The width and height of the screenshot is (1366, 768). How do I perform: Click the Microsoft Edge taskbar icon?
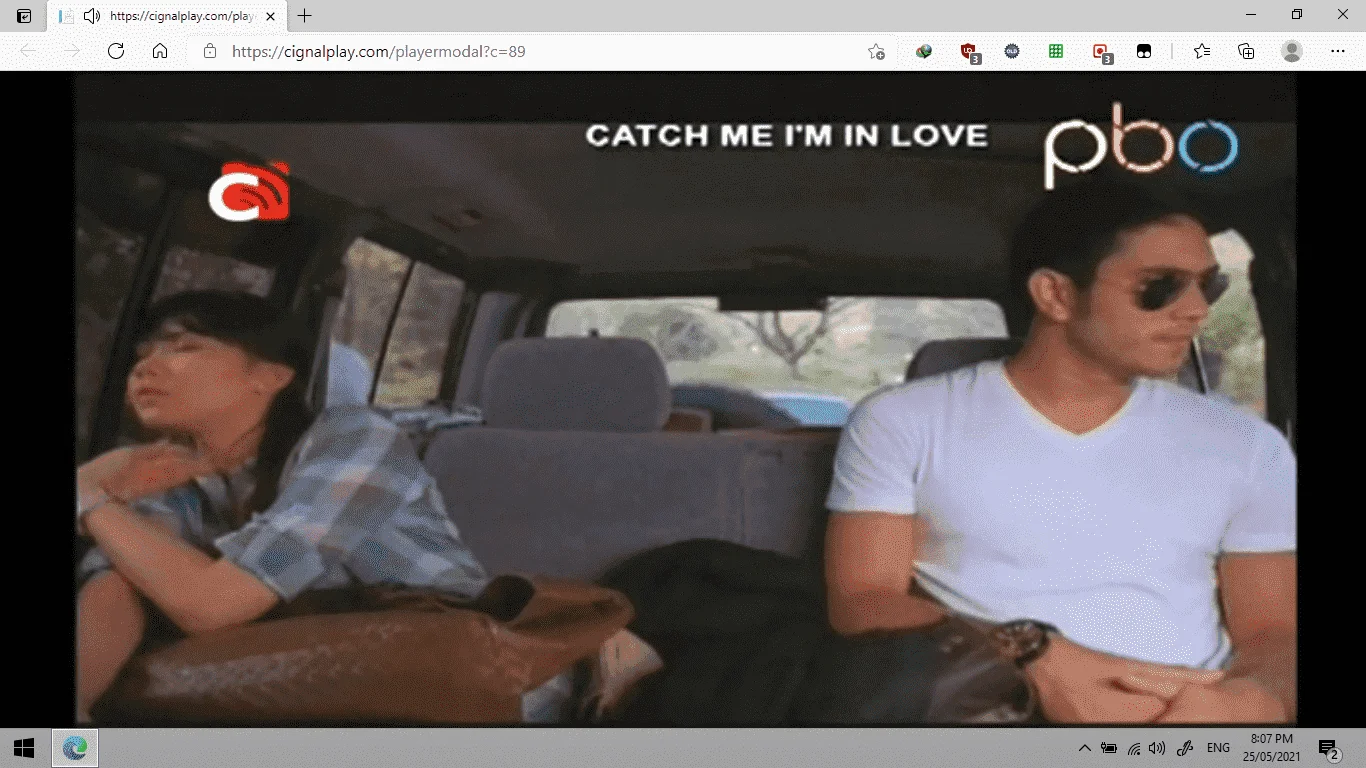coord(74,747)
